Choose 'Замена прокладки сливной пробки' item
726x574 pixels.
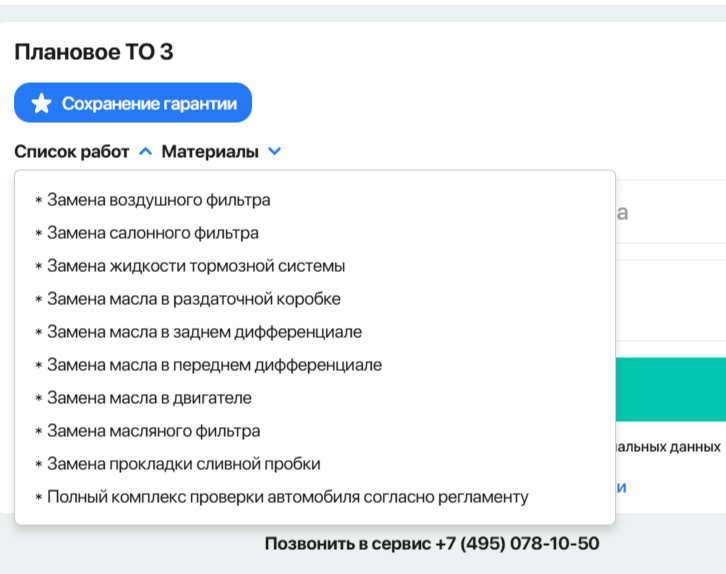coord(184,464)
